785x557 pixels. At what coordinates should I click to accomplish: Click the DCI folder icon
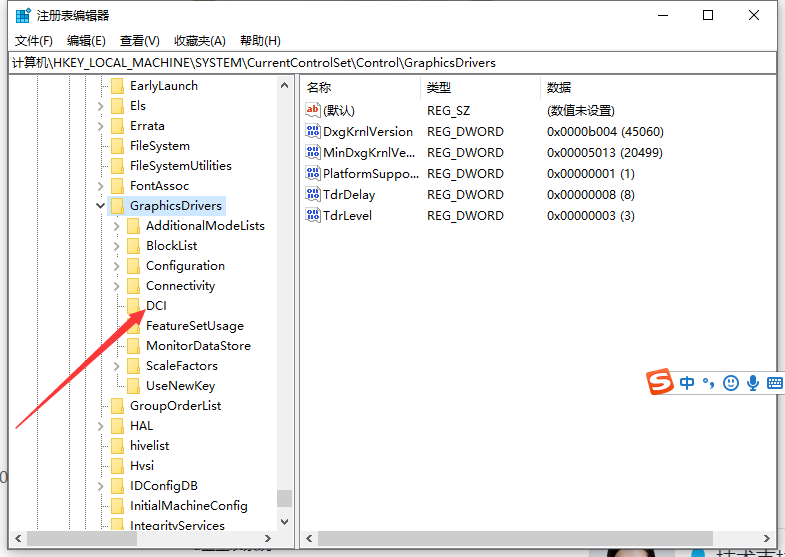click(x=134, y=305)
